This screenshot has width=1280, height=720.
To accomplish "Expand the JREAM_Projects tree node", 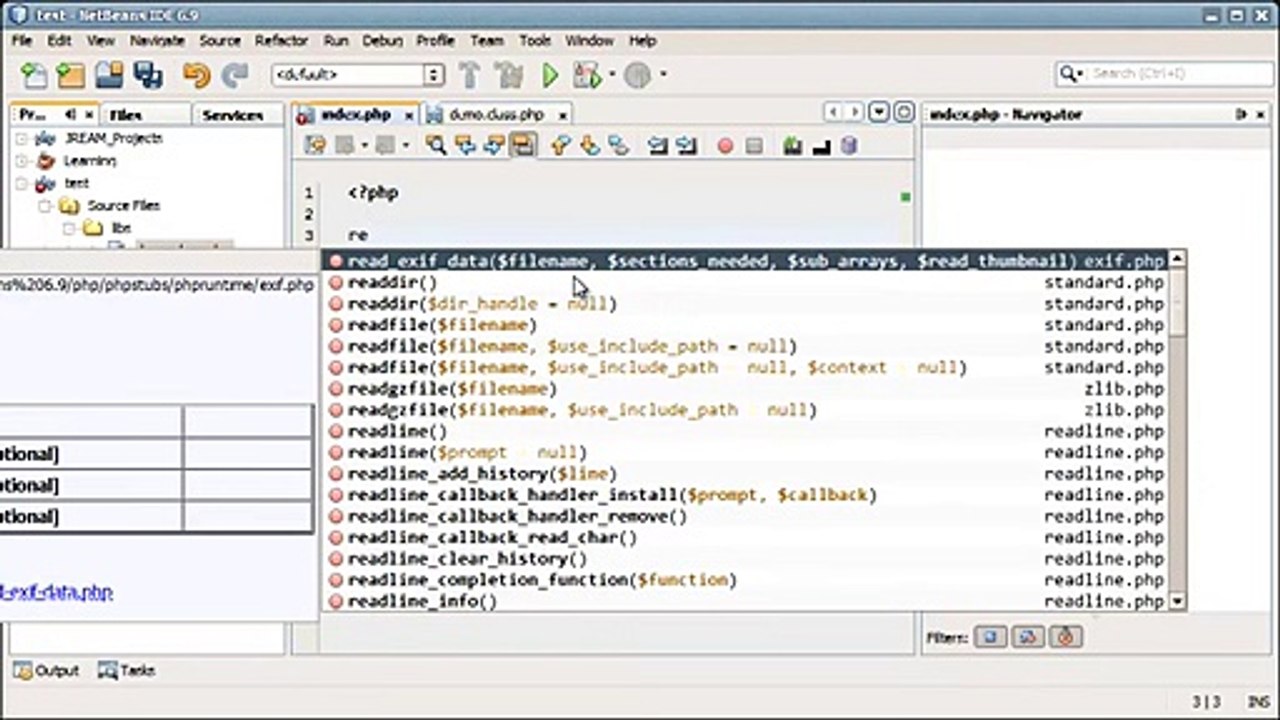I will (21, 138).
